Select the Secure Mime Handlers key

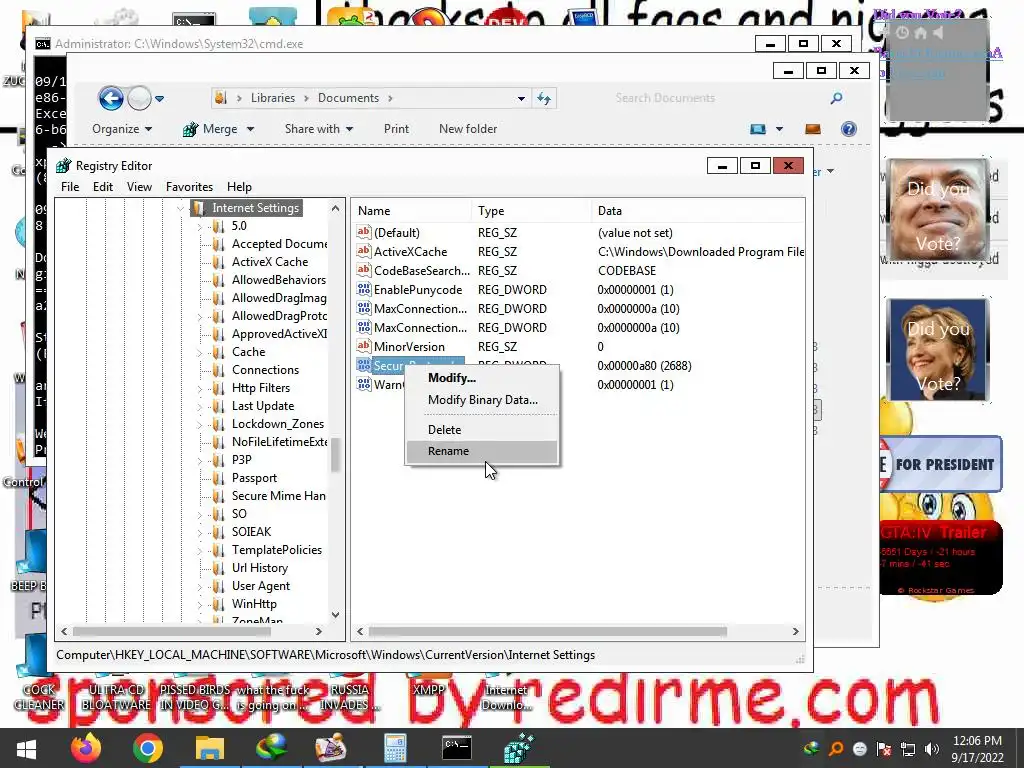tap(279, 496)
